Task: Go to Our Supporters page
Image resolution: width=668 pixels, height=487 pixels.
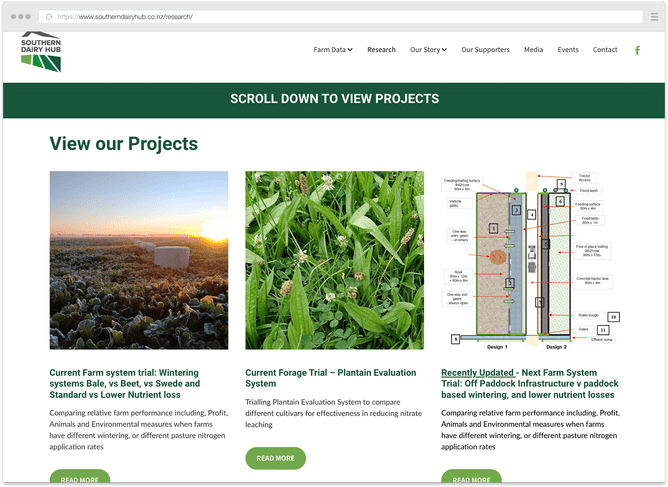Action: [x=485, y=50]
